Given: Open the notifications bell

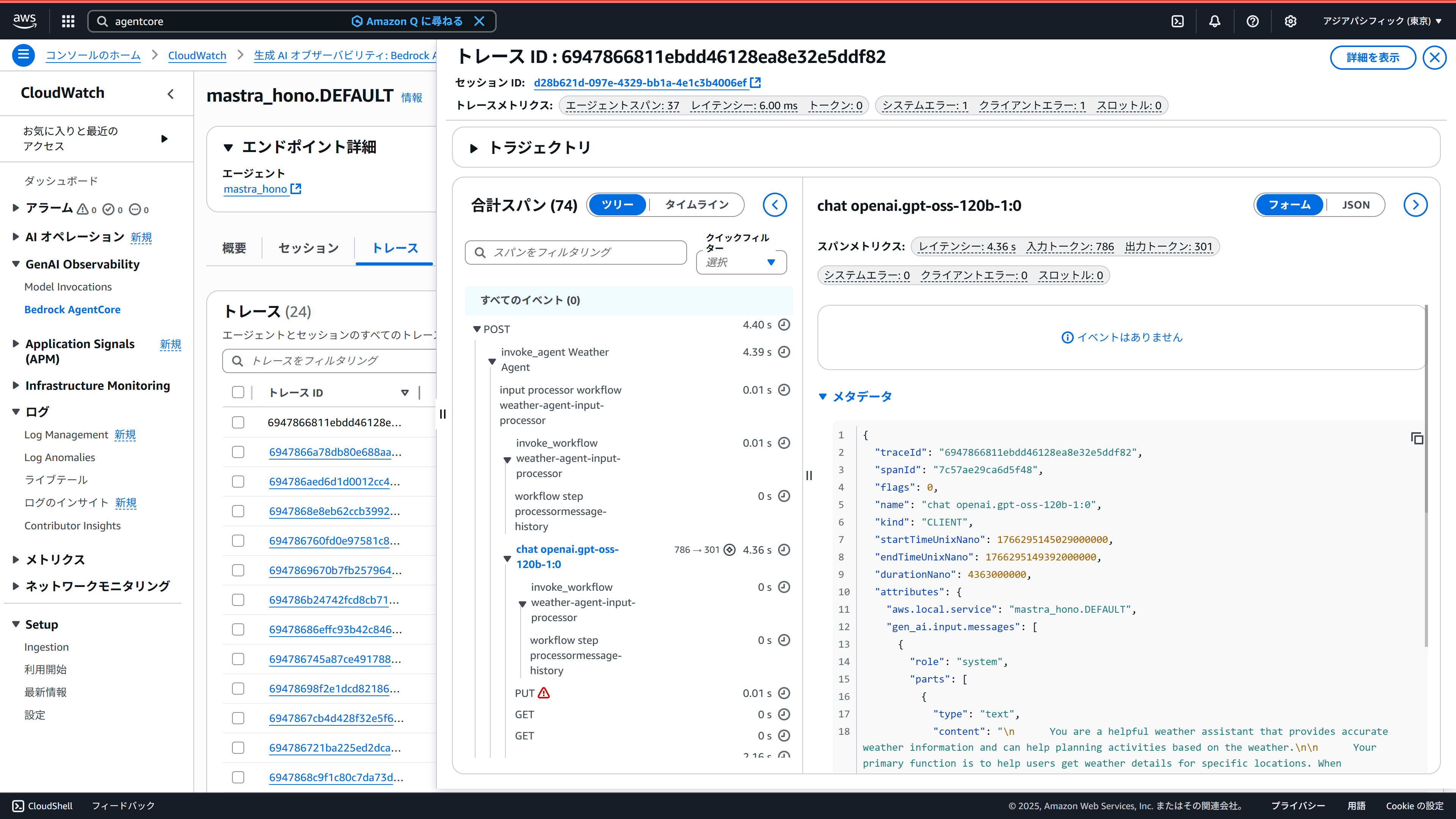Looking at the screenshot, I should (x=1214, y=21).
